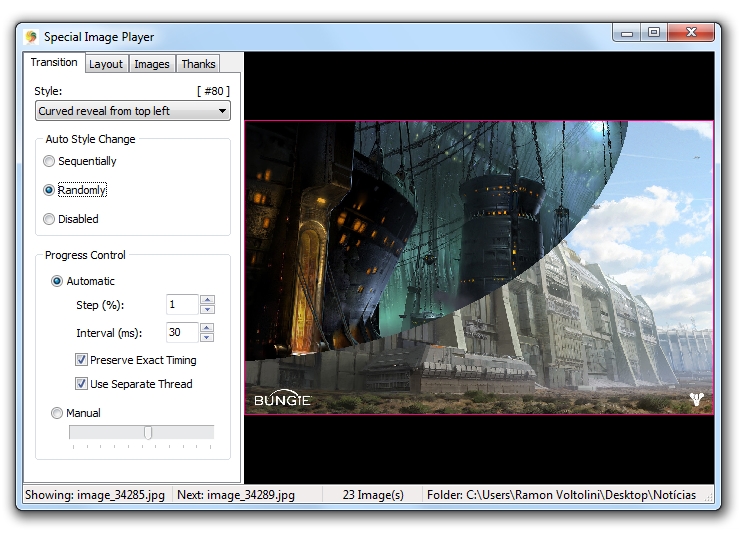
Task: Click the 23 Image(s) status entry
Action: 373,495
